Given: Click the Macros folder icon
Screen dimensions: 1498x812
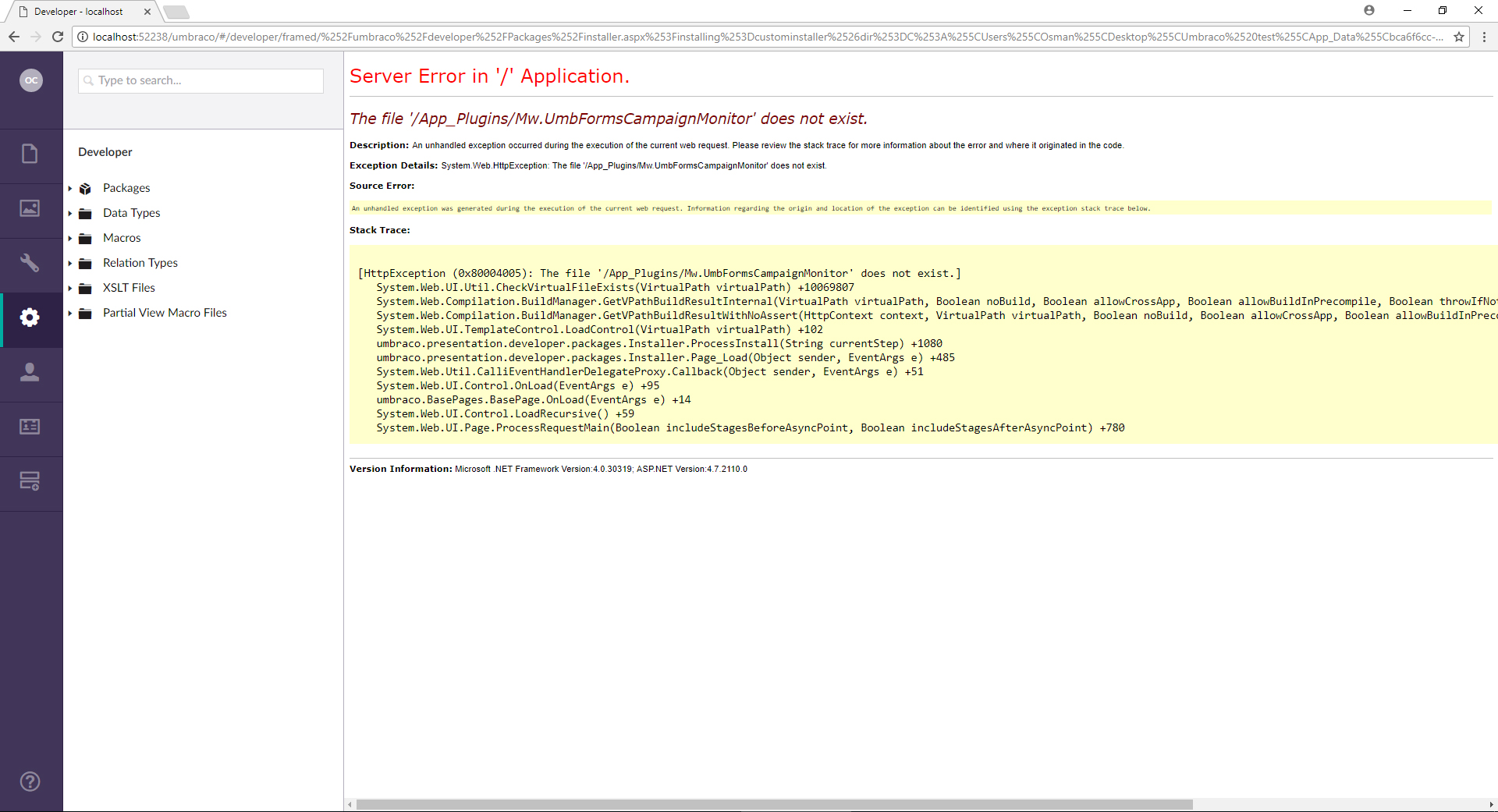Looking at the screenshot, I should coord(86,239).
